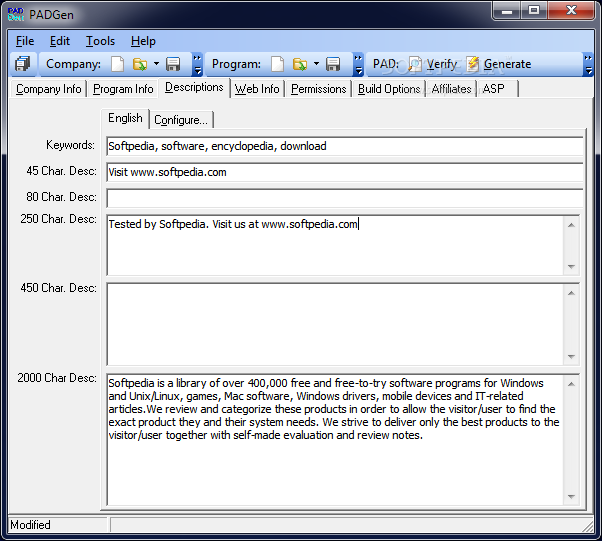Image resolution: width=602 pixels, height=541 pixels.
Task: Open the Edit menu
Action: pyautogui.click(x=60, y=41)
